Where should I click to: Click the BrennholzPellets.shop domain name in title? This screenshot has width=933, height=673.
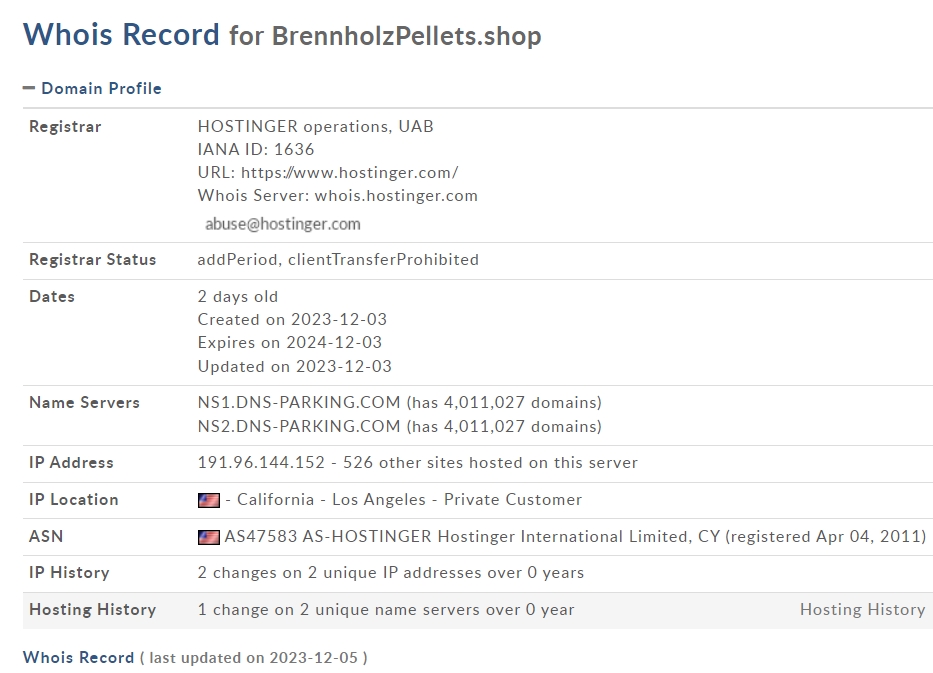[406, 36]
